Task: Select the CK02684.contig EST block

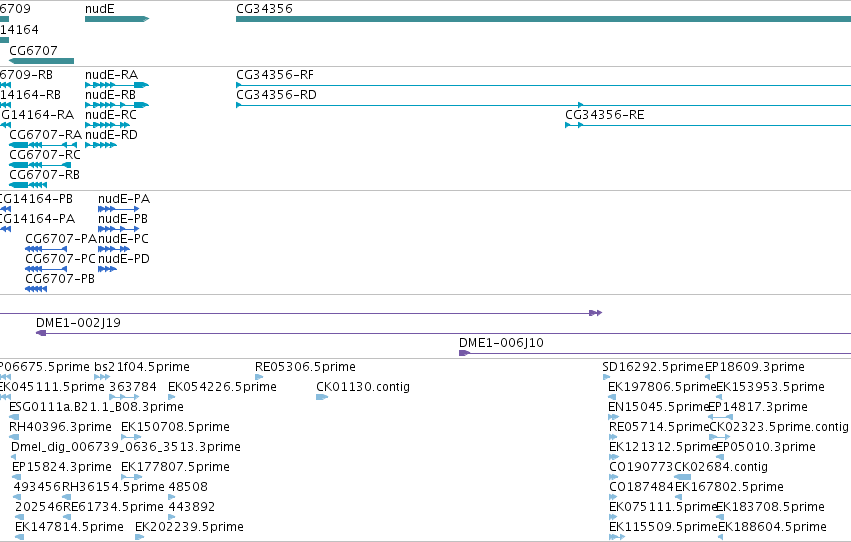Action: 683,477
